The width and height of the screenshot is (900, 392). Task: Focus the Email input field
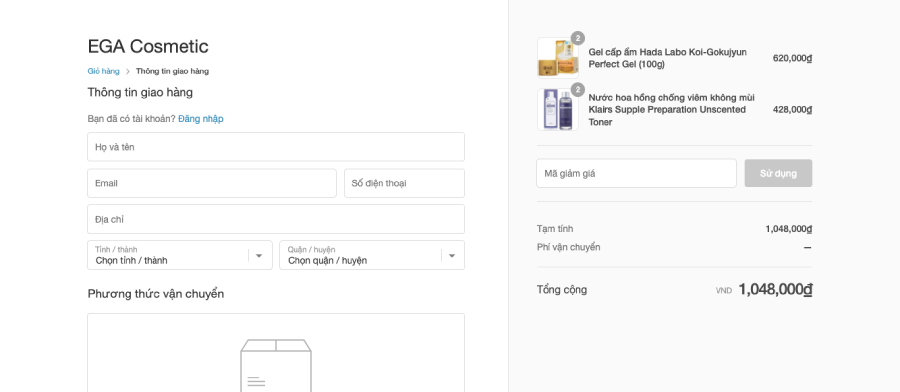(212, 183)
